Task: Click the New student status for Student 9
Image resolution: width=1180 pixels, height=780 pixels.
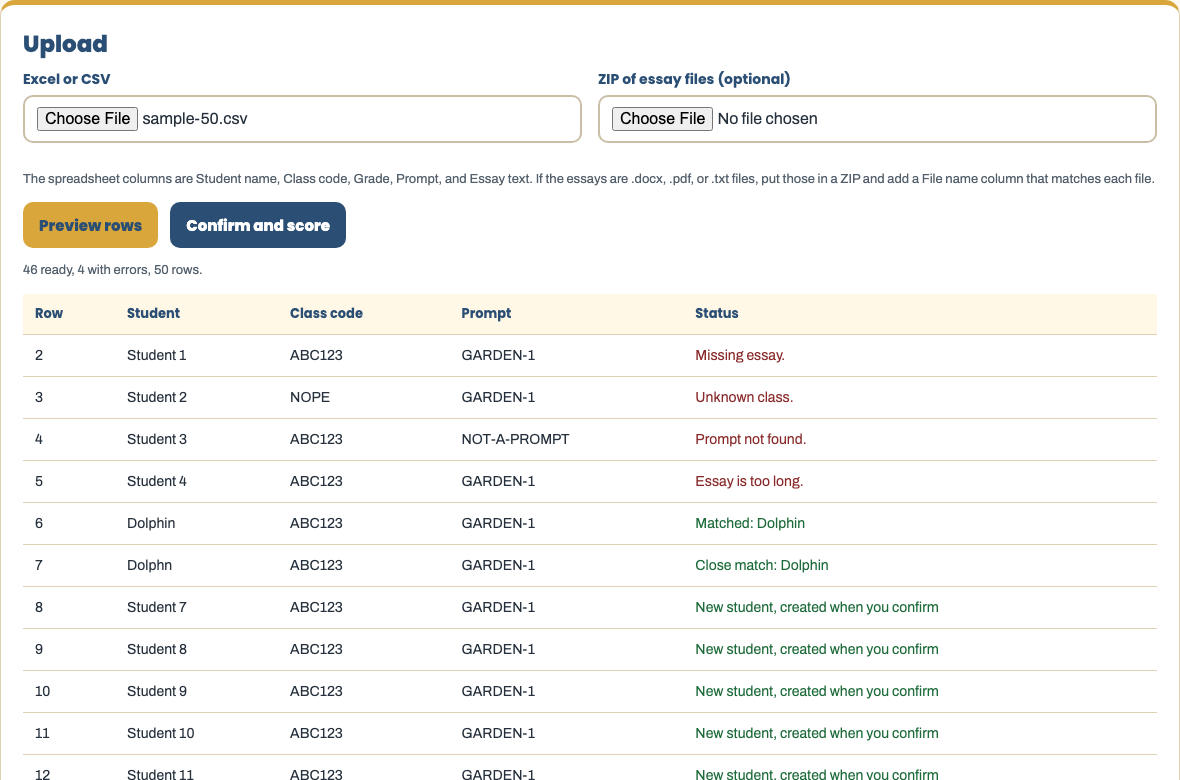Action: click(x=817, y=692)
